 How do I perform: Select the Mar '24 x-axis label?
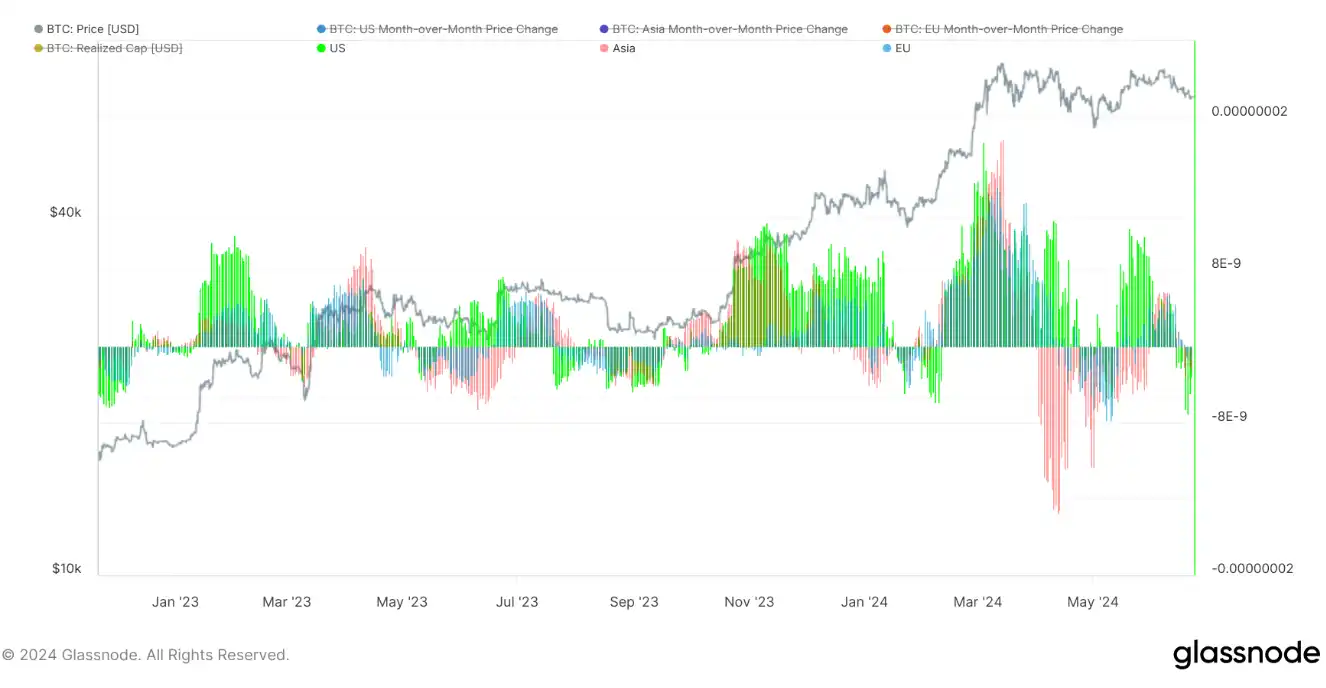point(977,602)
